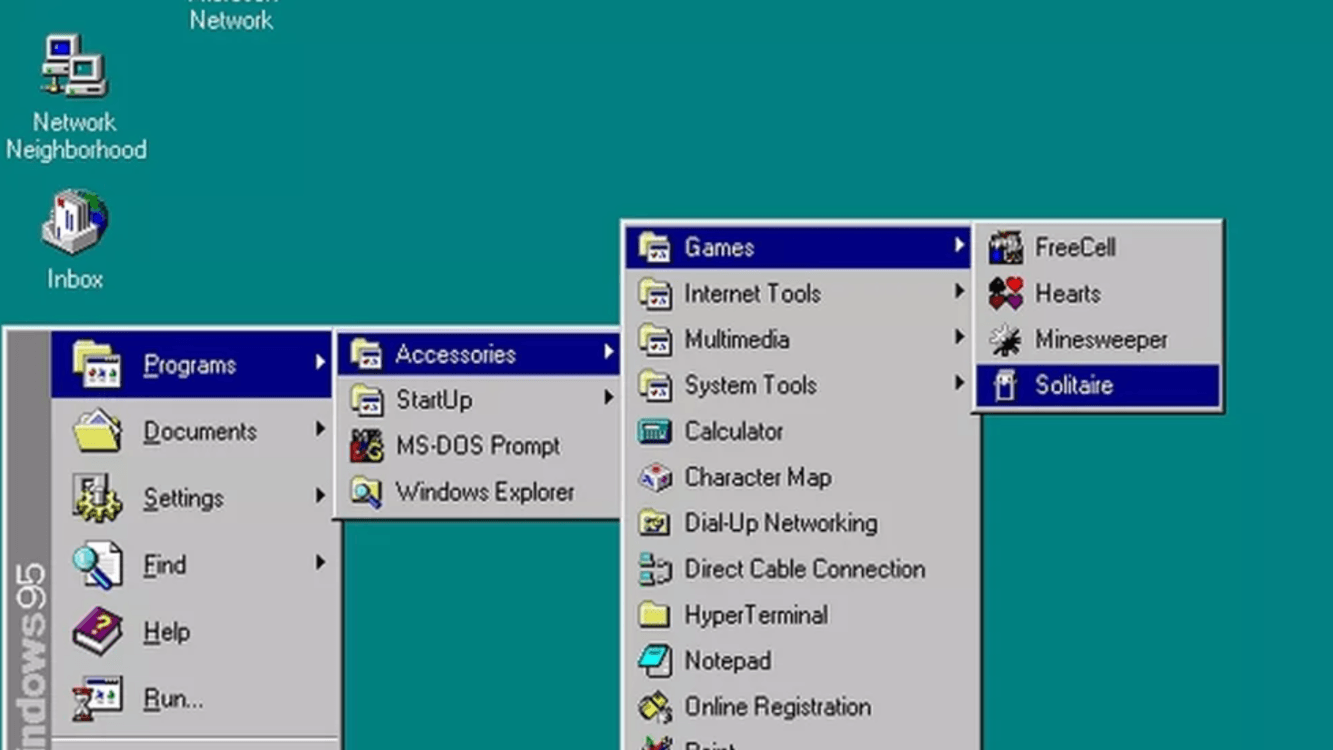Click the Hearts game icon
The image size is (1333, 750).
pos(1006,293)
